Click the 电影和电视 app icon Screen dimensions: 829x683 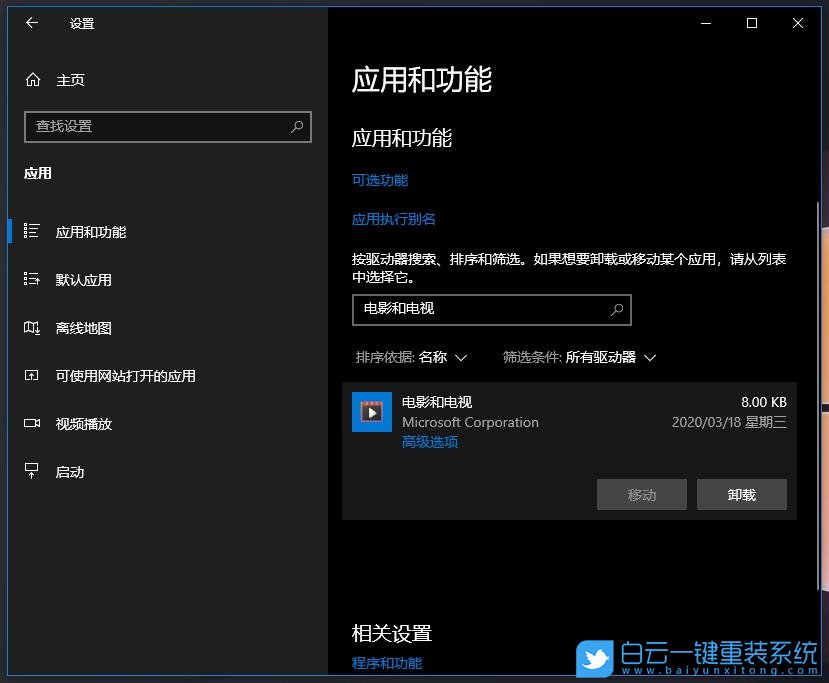point(371,412)
